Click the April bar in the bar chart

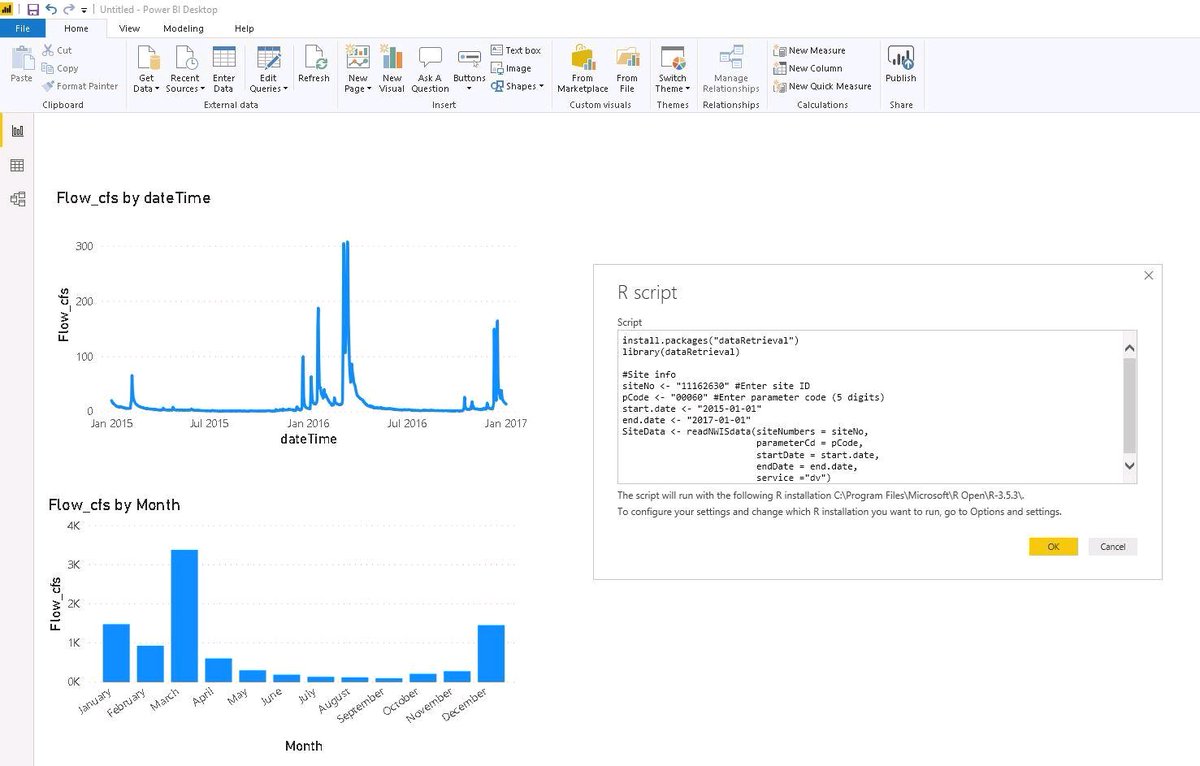point(218,670)
